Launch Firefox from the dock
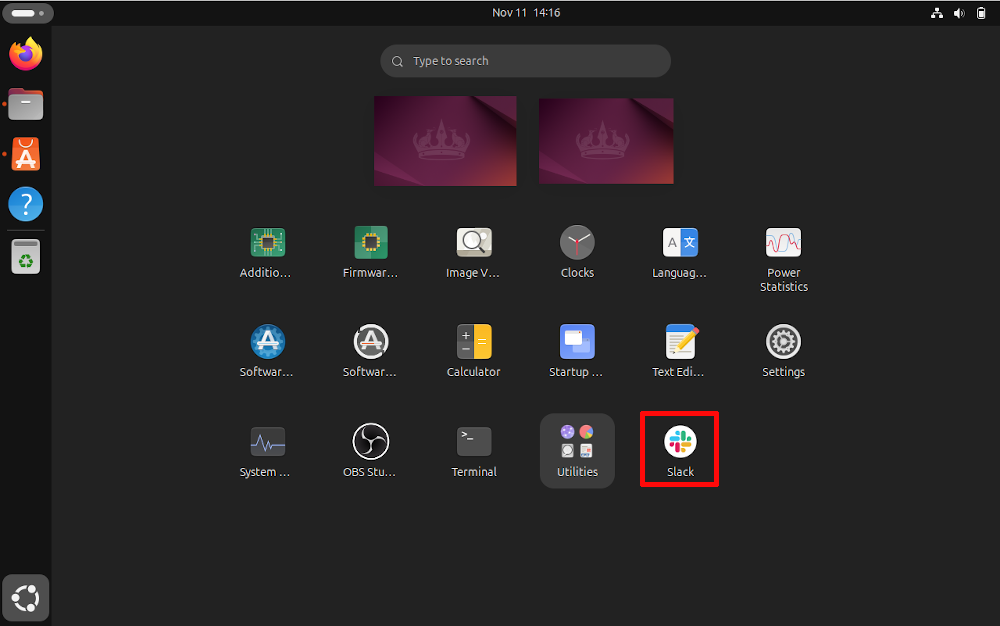1000x626 pixels. 26,54
